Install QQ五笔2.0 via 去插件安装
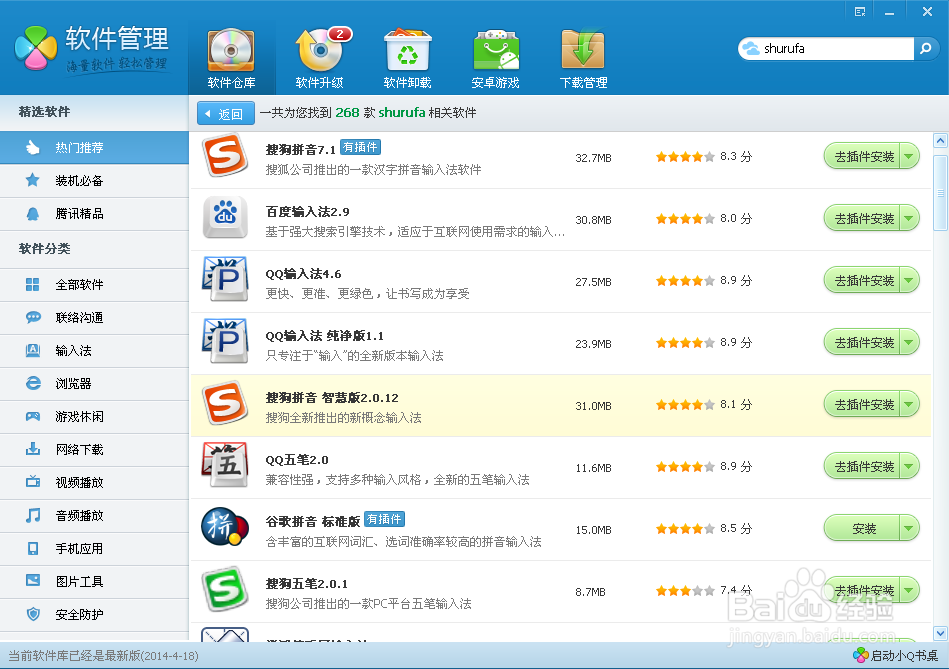Viewport: 949px width, 669px height. coord(862,466)
